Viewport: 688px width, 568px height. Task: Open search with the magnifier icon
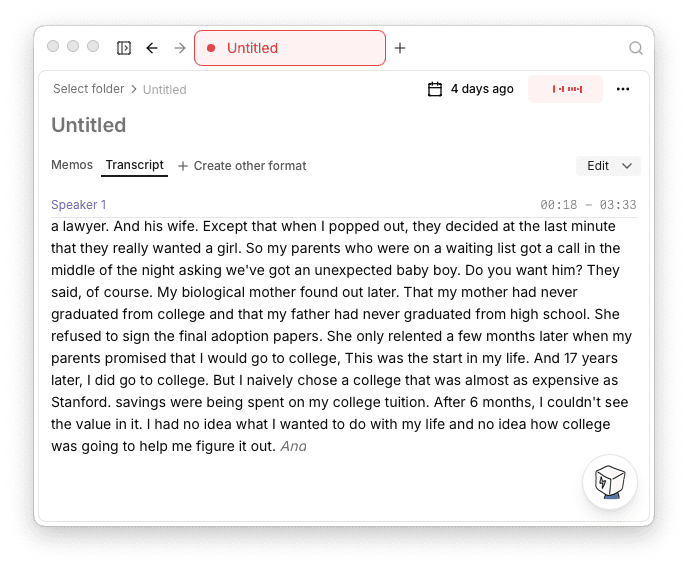pyautogui.click(x=636, y=48)
